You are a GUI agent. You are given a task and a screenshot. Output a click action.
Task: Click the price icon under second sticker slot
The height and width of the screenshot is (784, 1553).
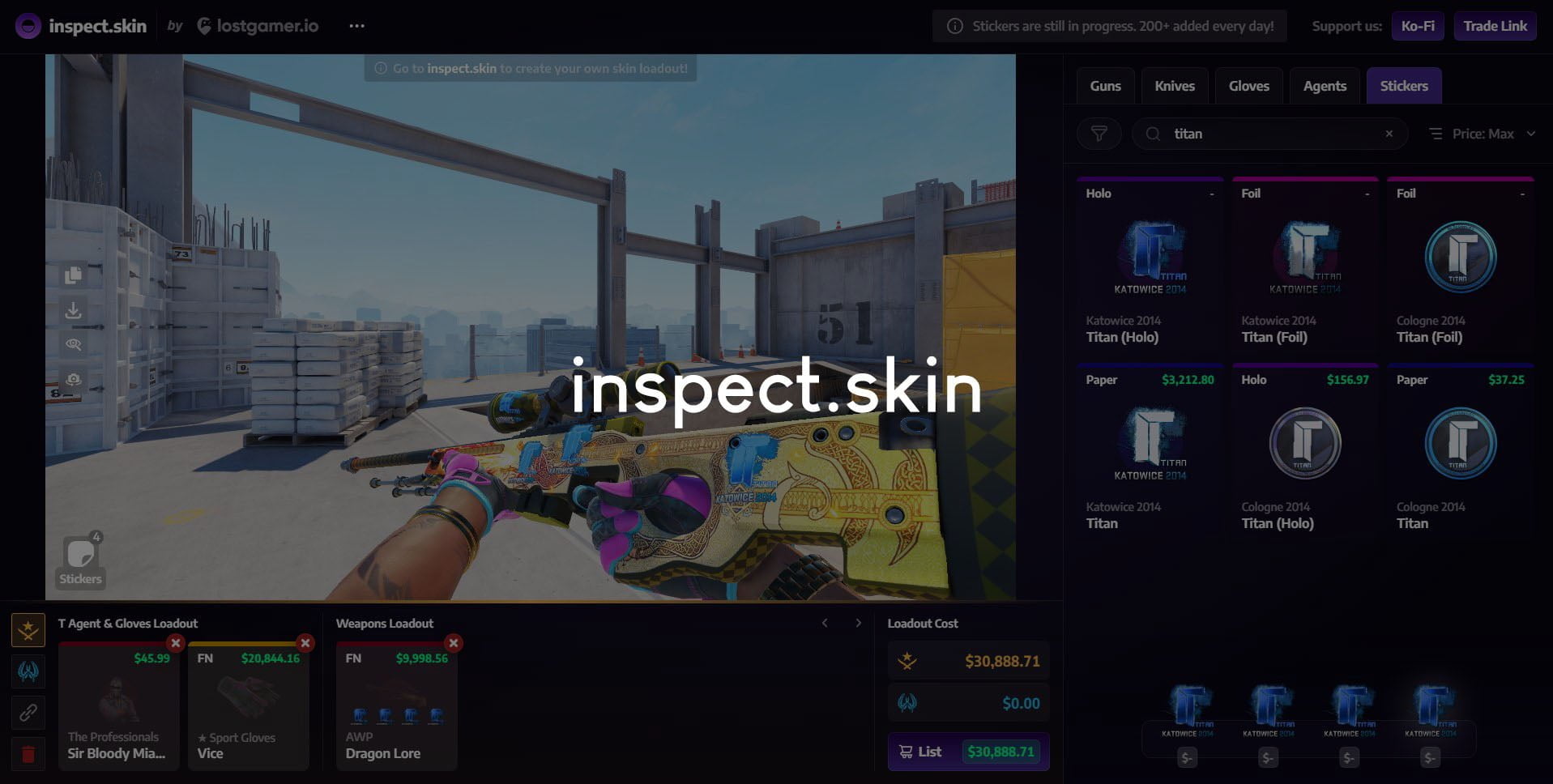(x=1268, y=758)
